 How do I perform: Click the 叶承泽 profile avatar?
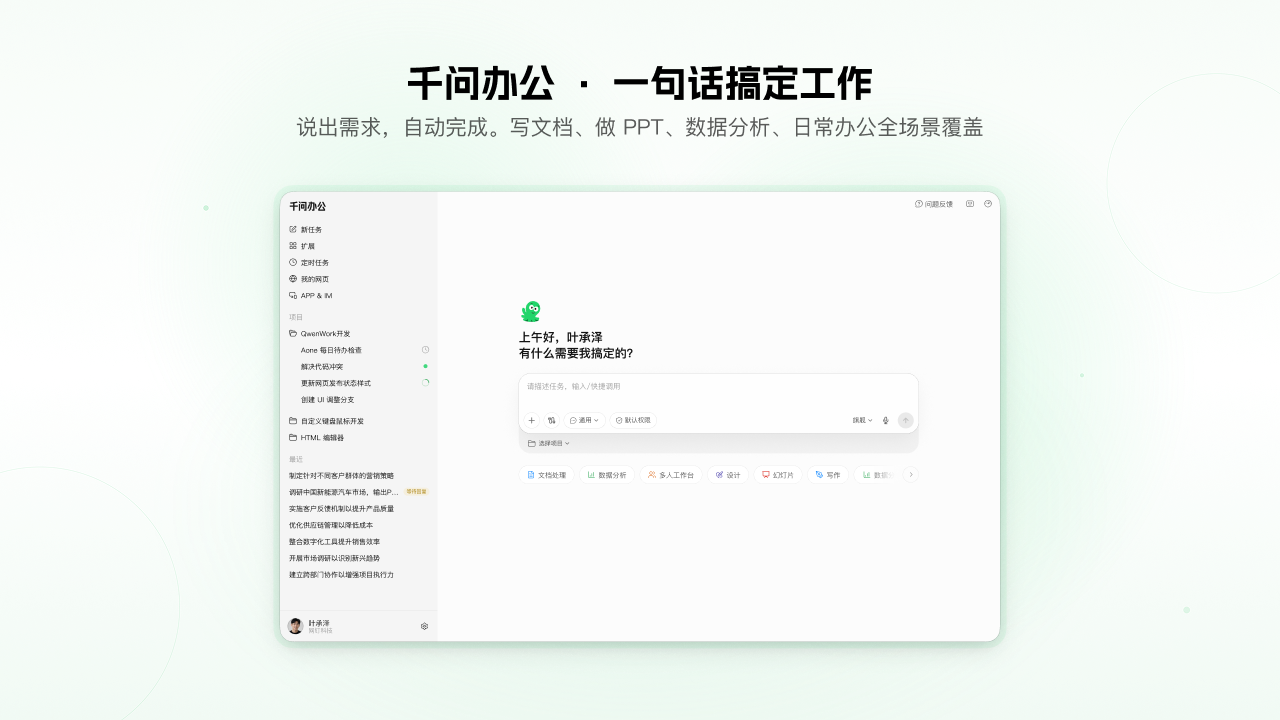(295, 626)
